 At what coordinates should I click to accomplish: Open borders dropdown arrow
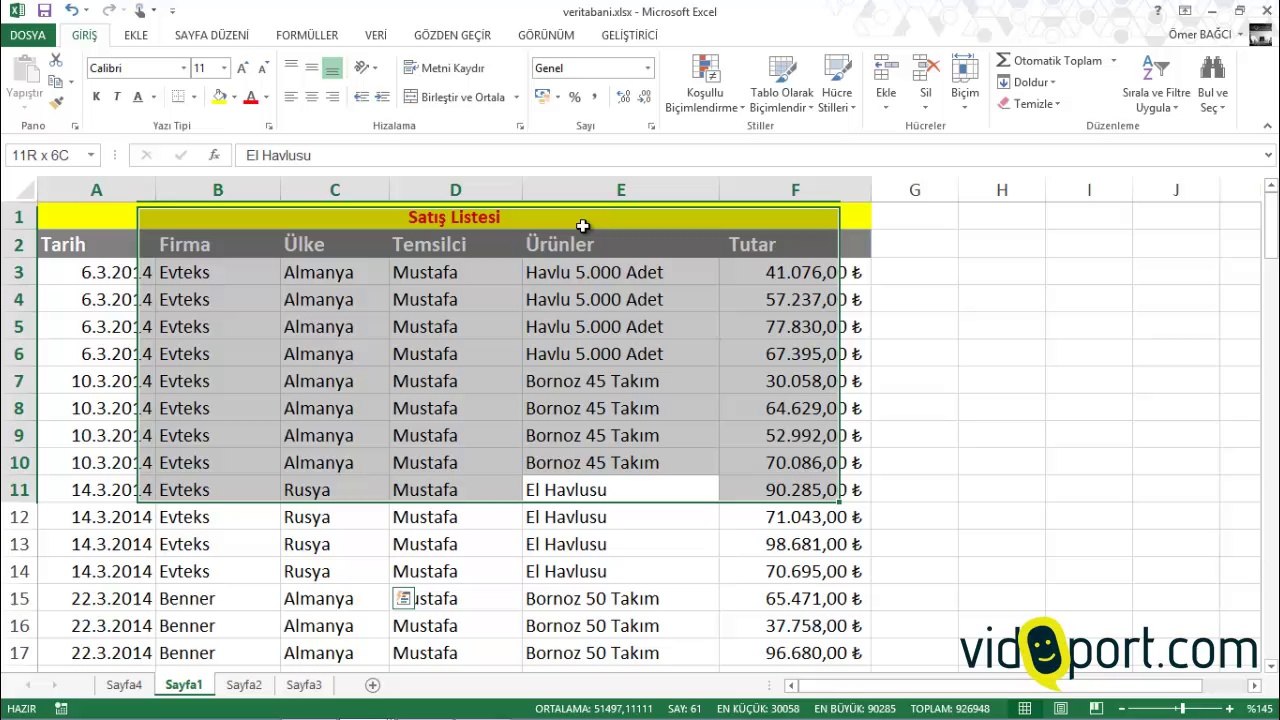[194, 97]
